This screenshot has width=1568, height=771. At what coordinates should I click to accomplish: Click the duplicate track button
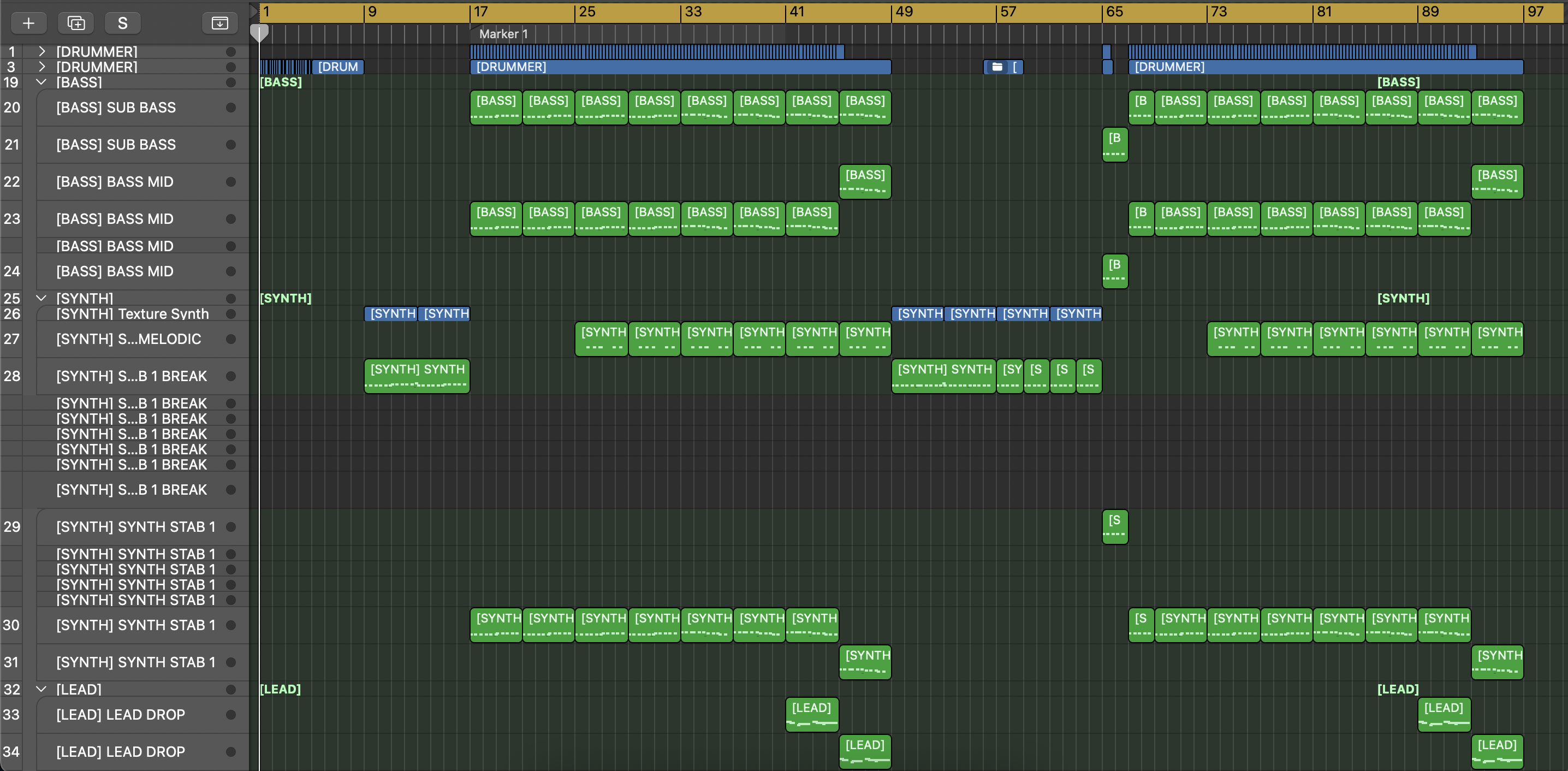[76, 23]
